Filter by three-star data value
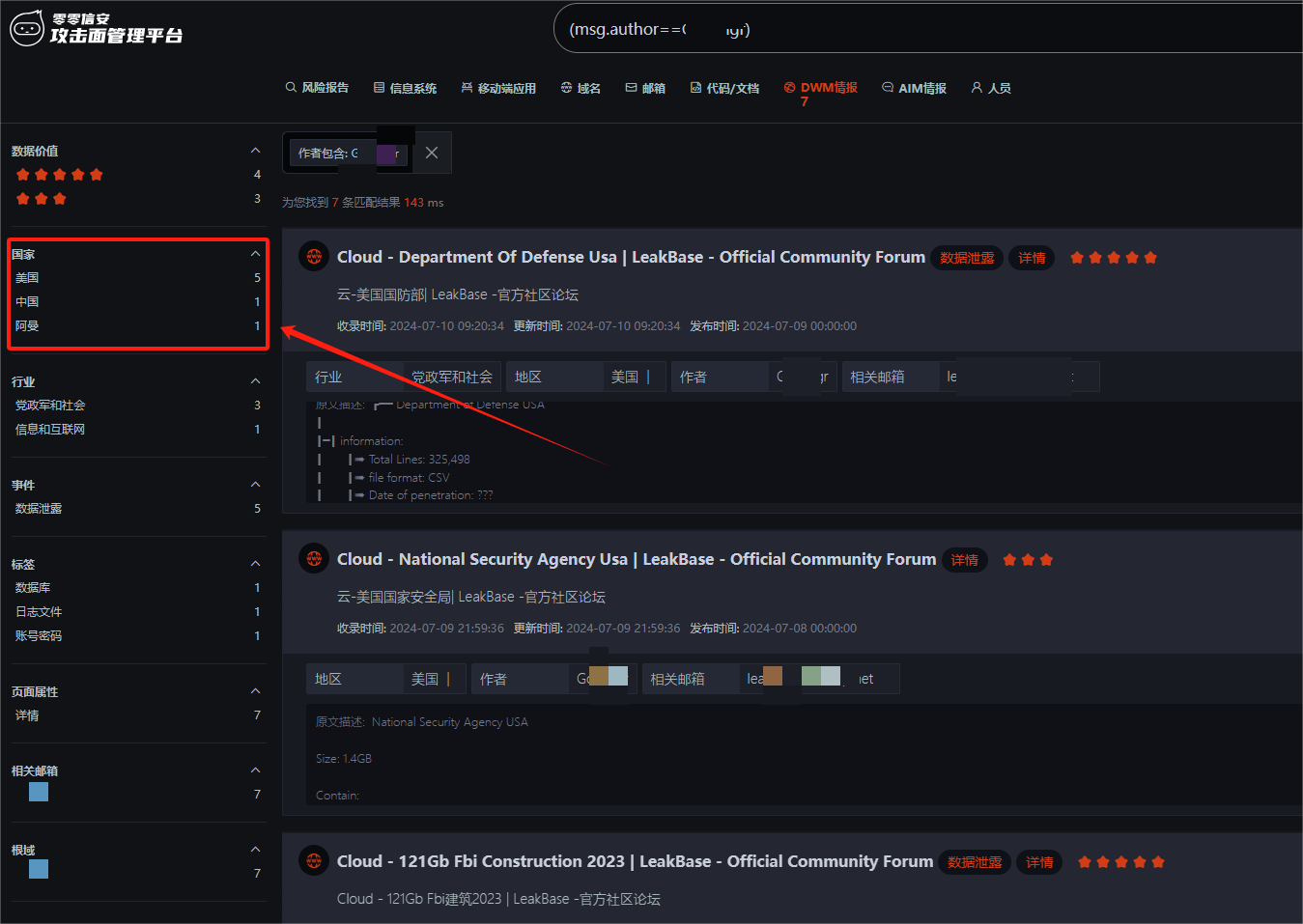This screenshot has height=924, width=1303. click(x=42, y=199)
